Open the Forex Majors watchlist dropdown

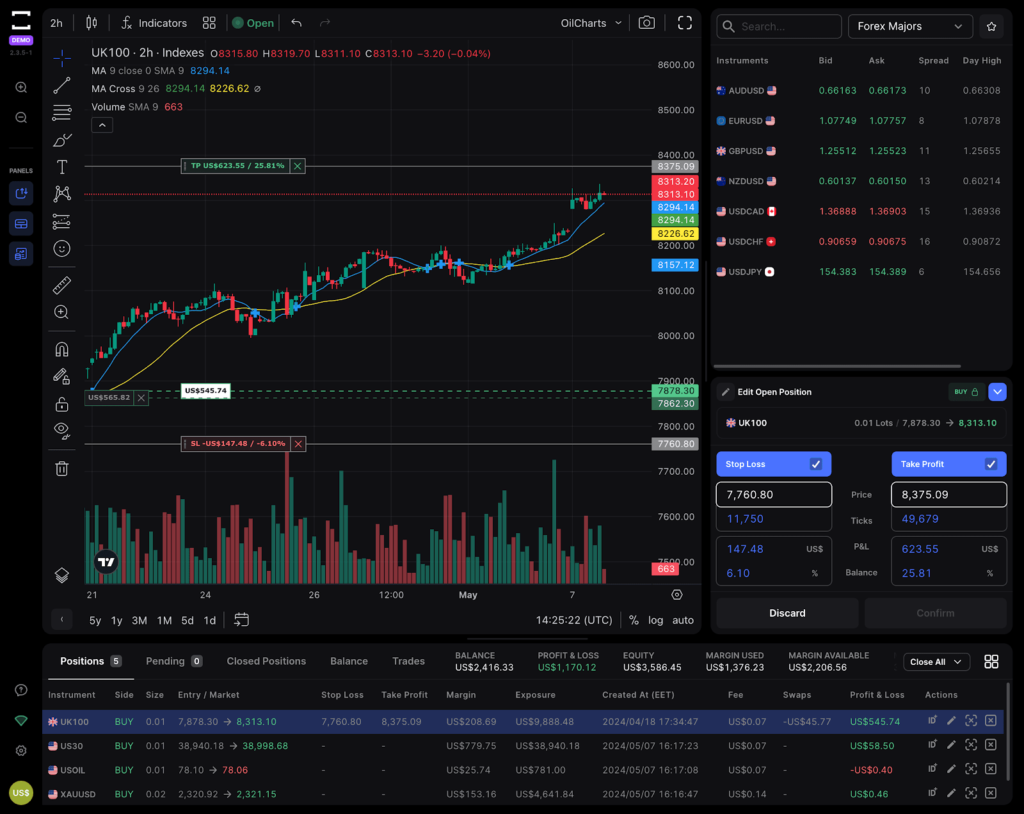tap(909, 27)
